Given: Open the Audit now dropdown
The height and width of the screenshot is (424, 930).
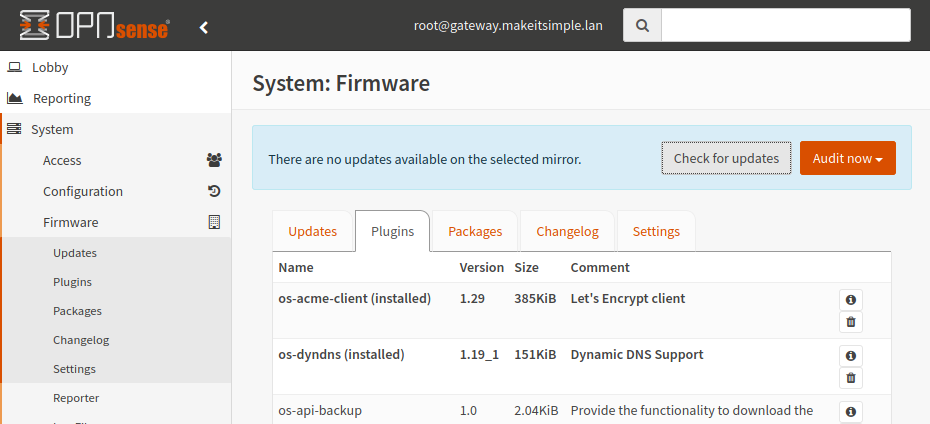Looking at the screenshot, I should click(847, 158).
